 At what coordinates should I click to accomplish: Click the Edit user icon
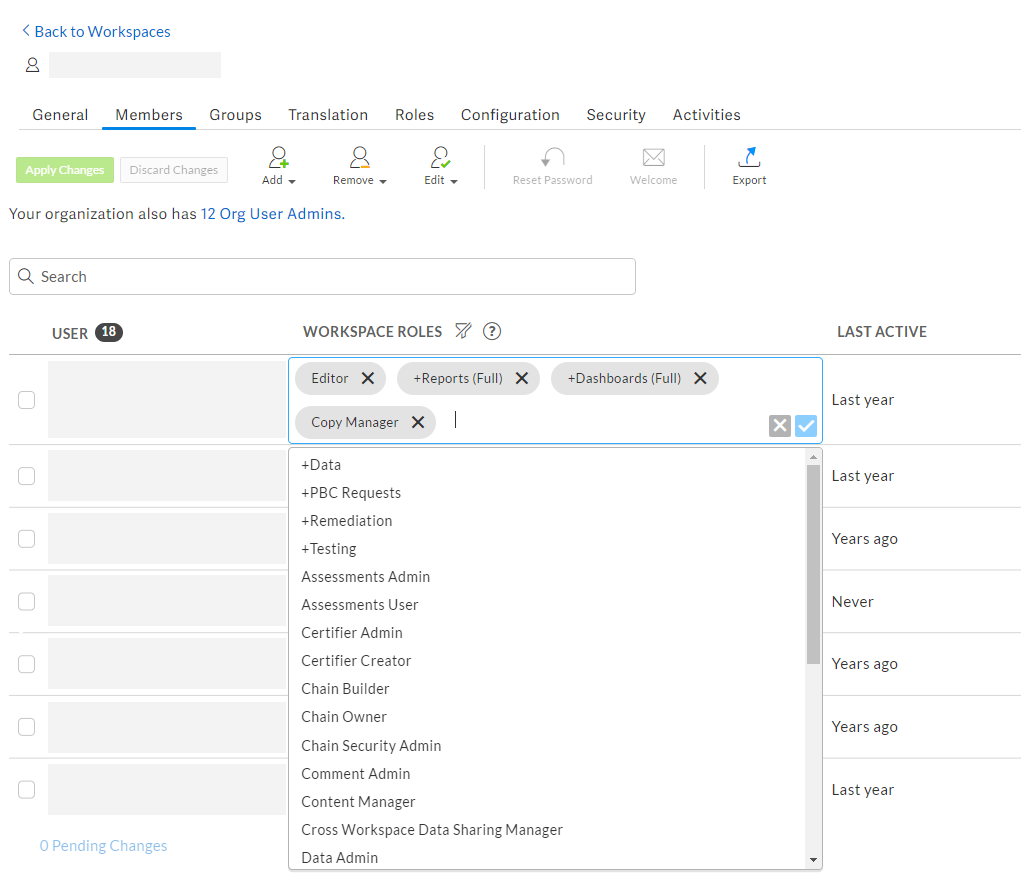point(439,158)
